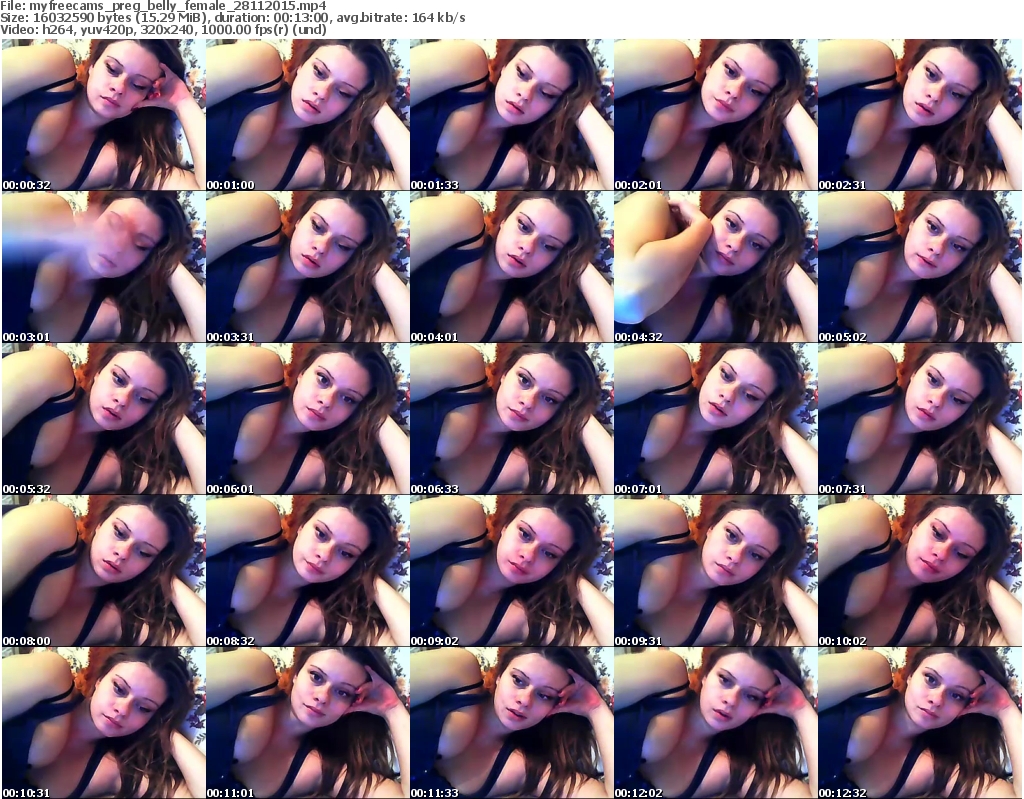Click the 'Video: h264, yuv420p' info line
This screenshot has height=799, width=1024.
pos(163,30)
